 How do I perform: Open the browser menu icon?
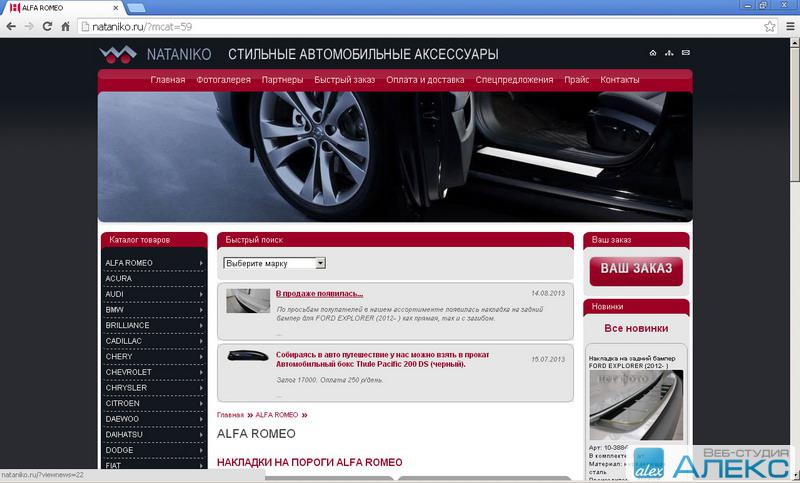click(x=787, y=26)
